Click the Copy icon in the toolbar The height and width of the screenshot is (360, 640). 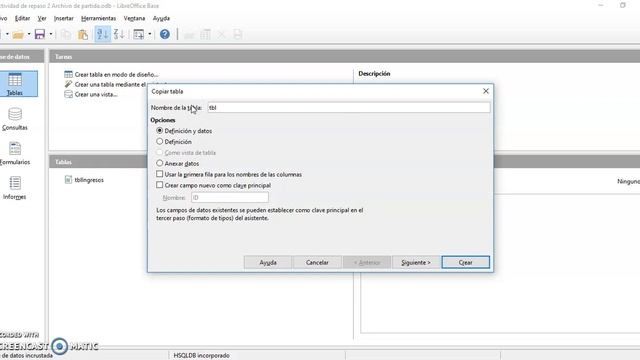click(66, 34)
